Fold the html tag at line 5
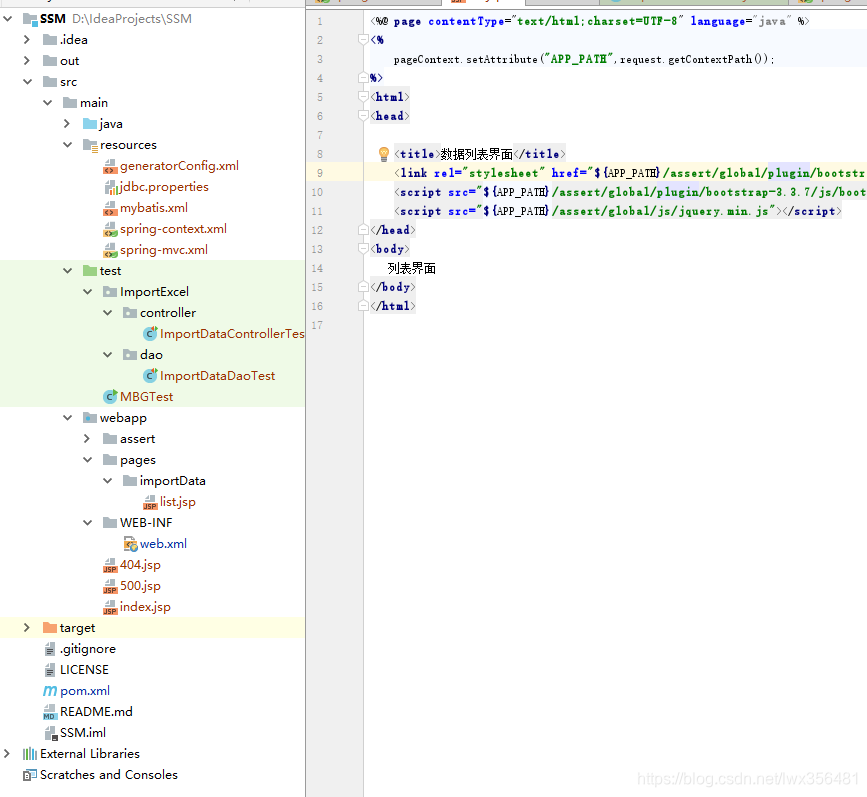The image size is (867, 797). [363, 97]
